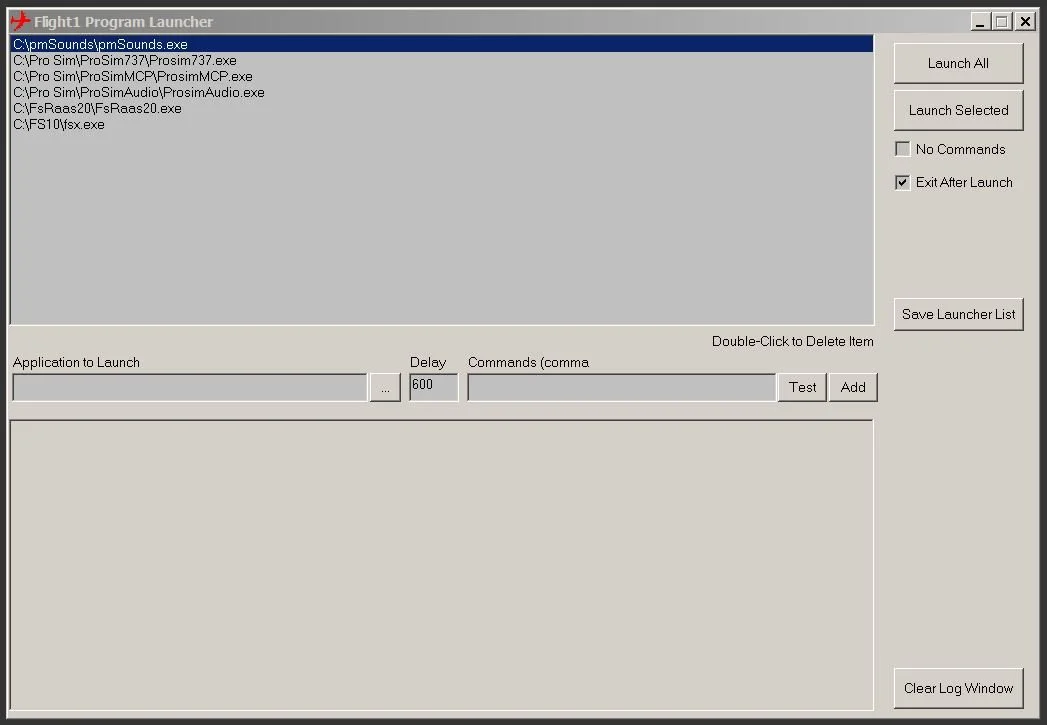
Task: Click Launch Selected
Action: tap(957, 110)
